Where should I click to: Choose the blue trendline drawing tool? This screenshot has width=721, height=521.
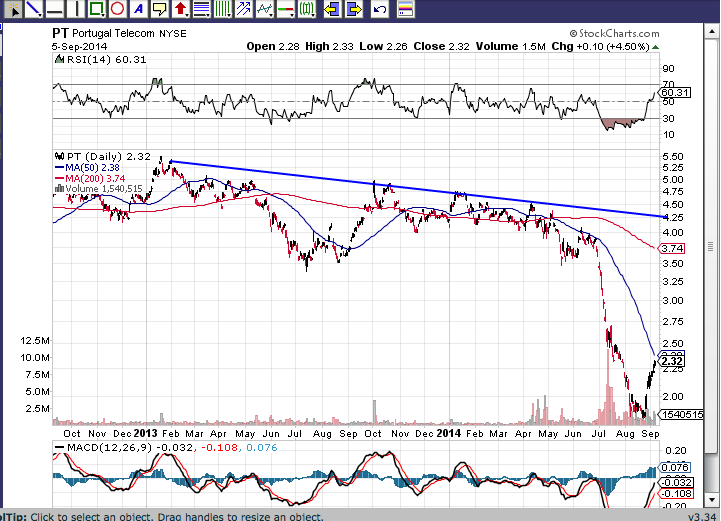(32, 9)
